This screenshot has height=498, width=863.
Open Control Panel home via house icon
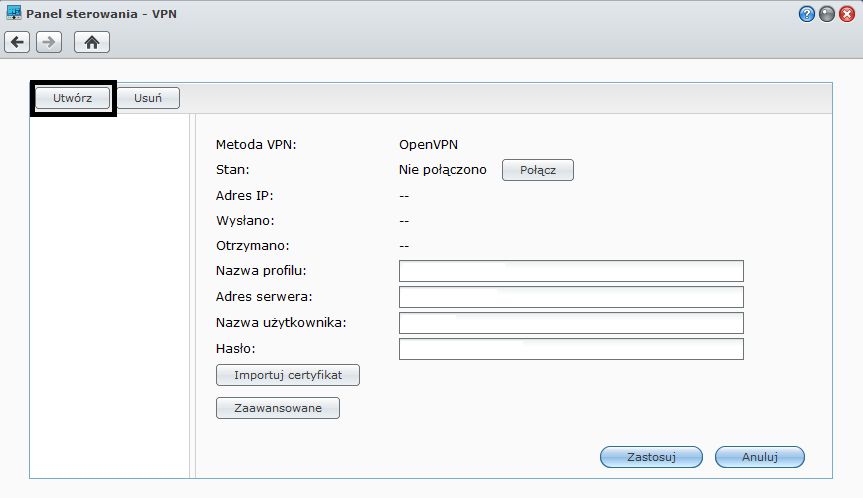click(x=92, y=42)
